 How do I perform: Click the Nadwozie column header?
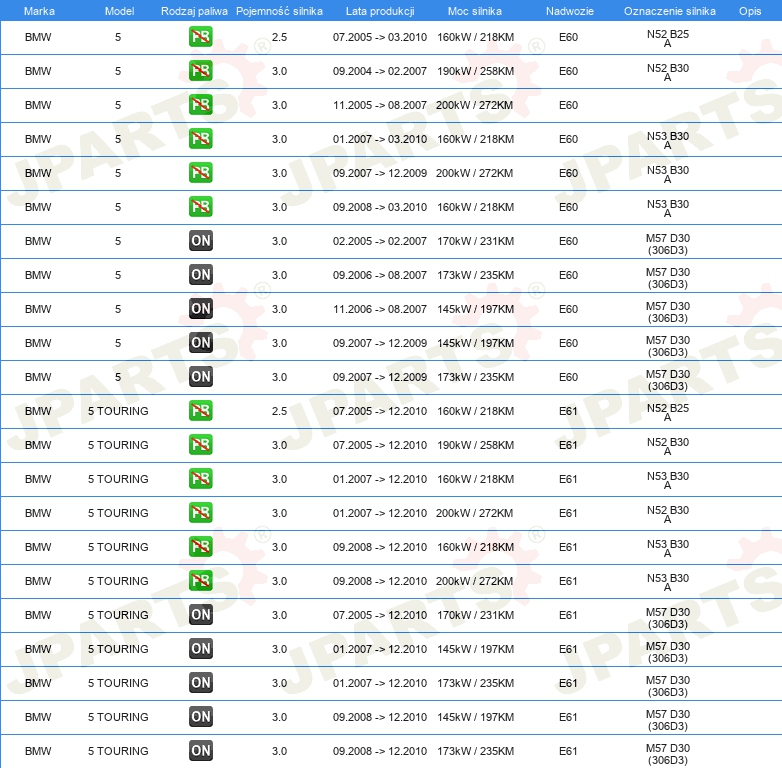[x=570, y=11]
